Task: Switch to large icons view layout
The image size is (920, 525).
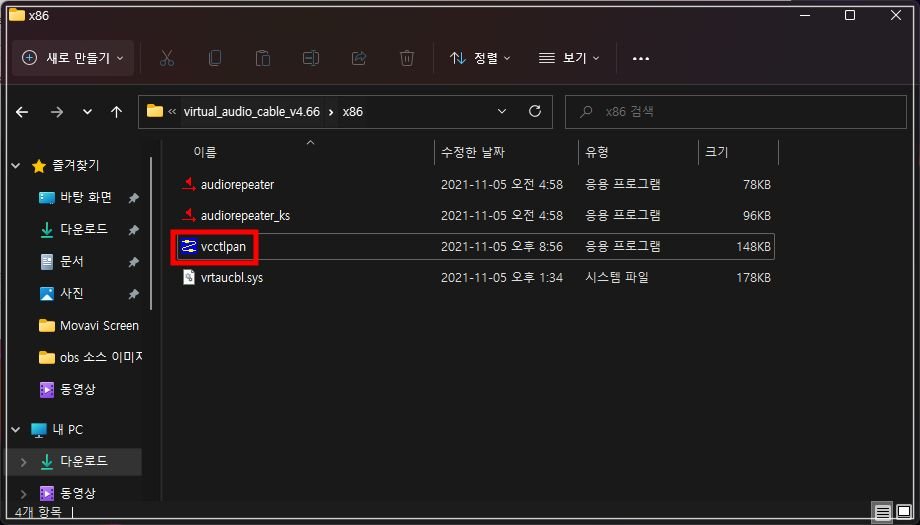Action: 904,512
